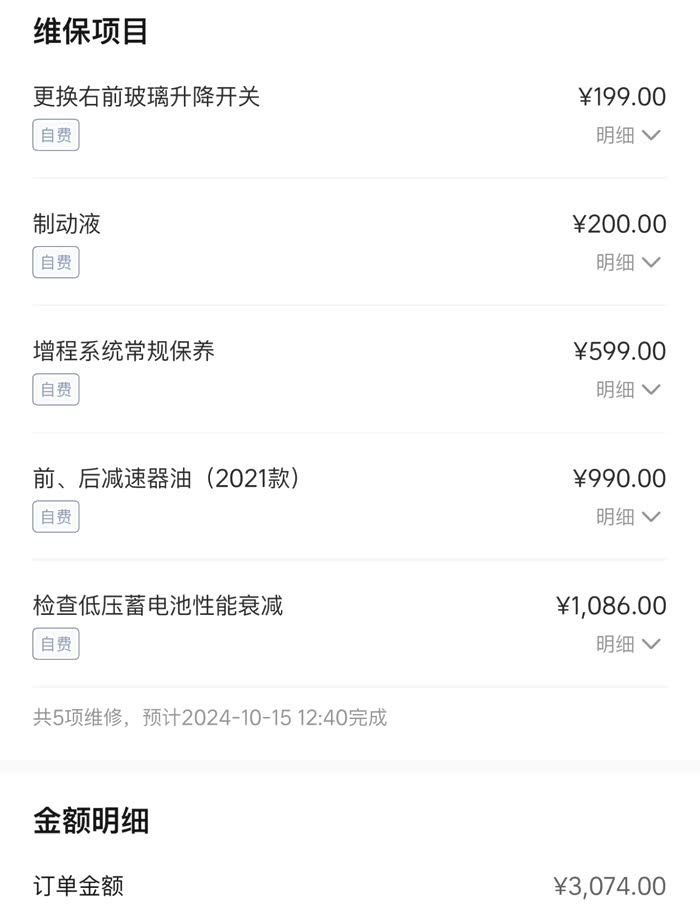This screenshot has width=700, height=914.
Task: Click the ¥1,086.00 price
Action: coord(611,605)
